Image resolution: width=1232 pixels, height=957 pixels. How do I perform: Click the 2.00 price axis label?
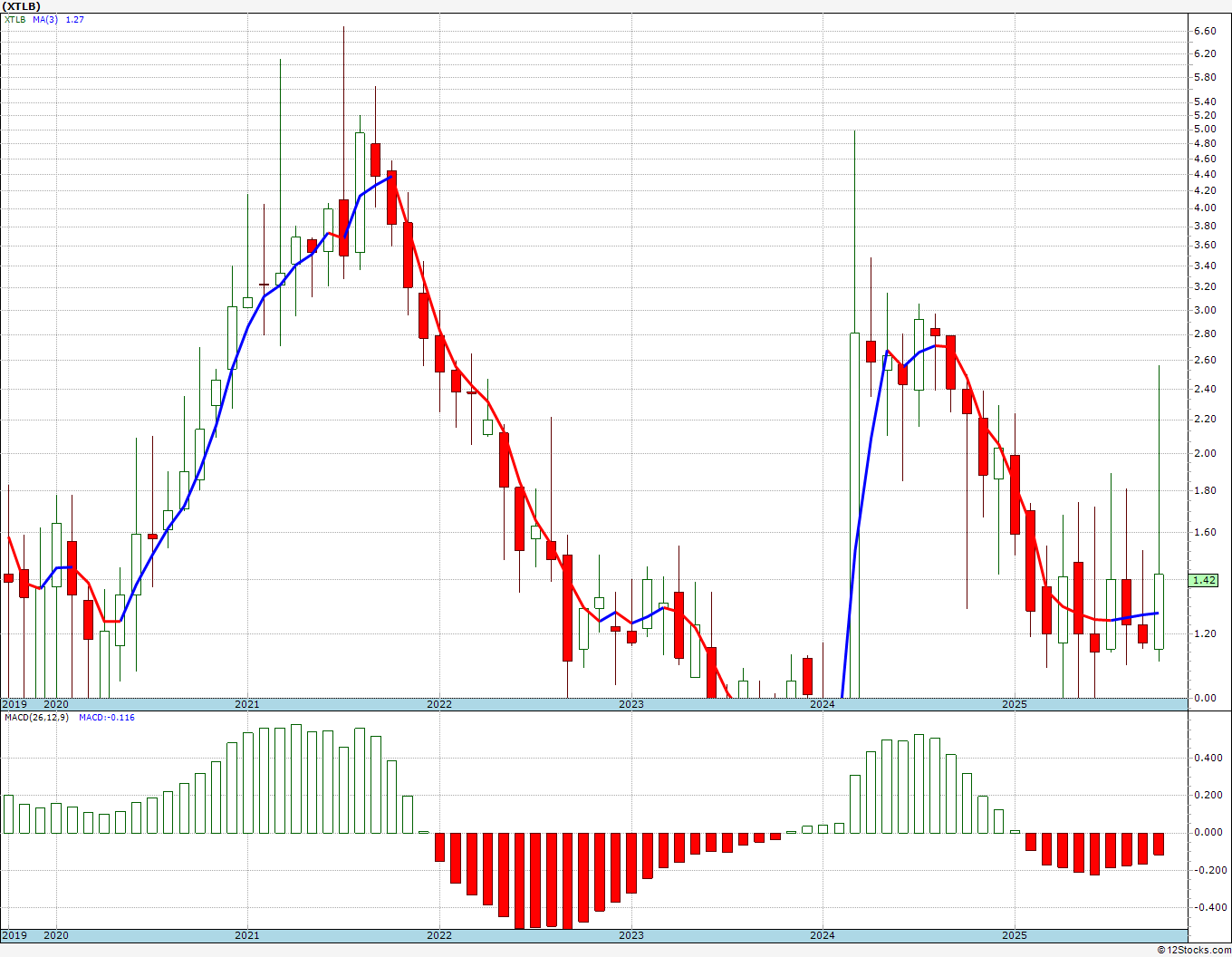1205,453
